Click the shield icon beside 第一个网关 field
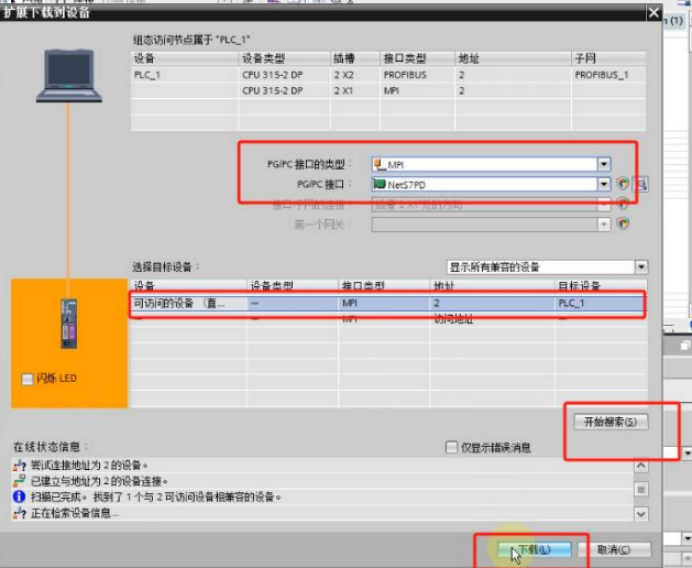The width and height of the screenshot is (692, 568). pyautogui.click(x=622, y=223)
